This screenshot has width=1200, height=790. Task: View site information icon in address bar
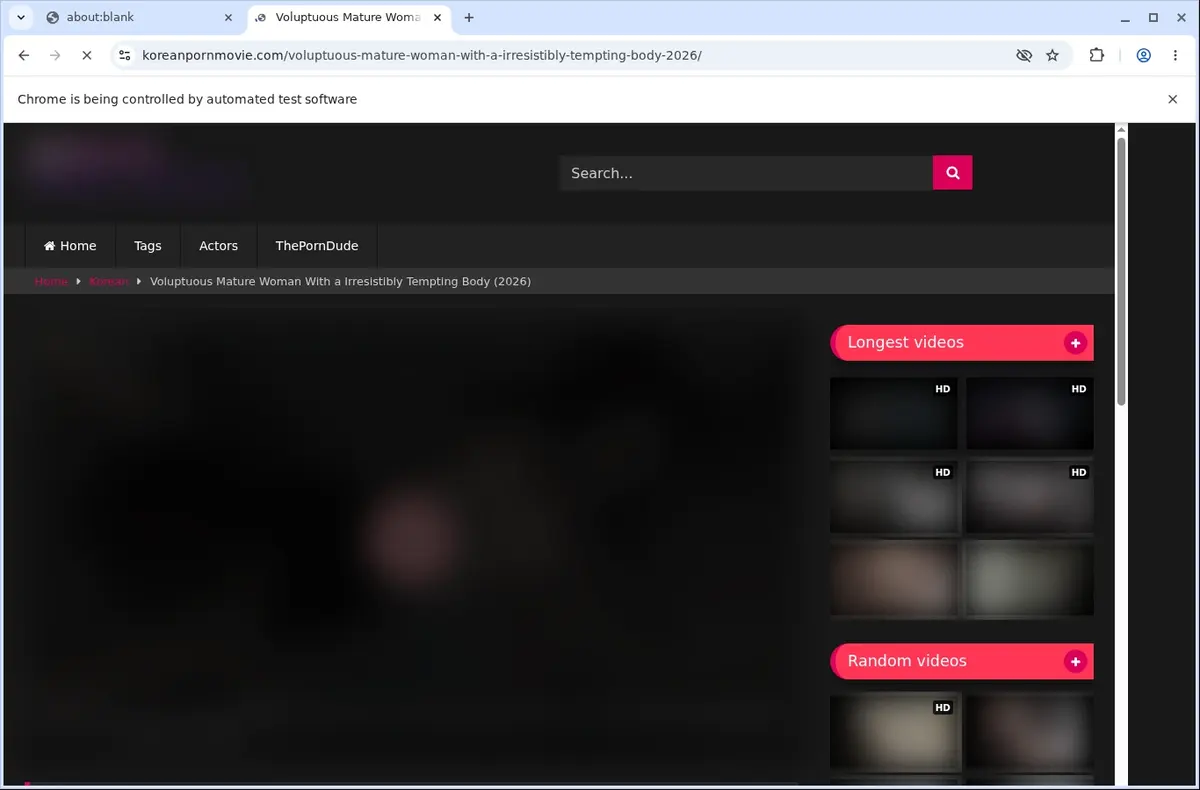123,56
